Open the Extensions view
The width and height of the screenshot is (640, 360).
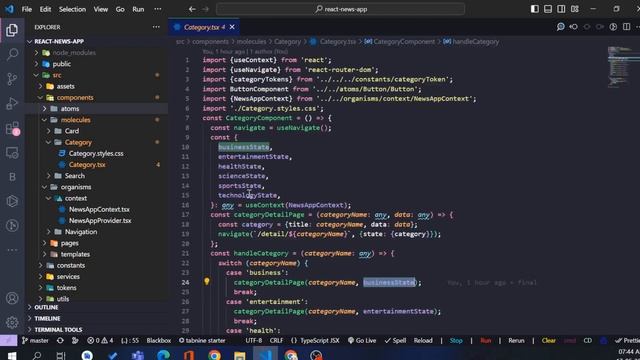(x=12, y=129)
